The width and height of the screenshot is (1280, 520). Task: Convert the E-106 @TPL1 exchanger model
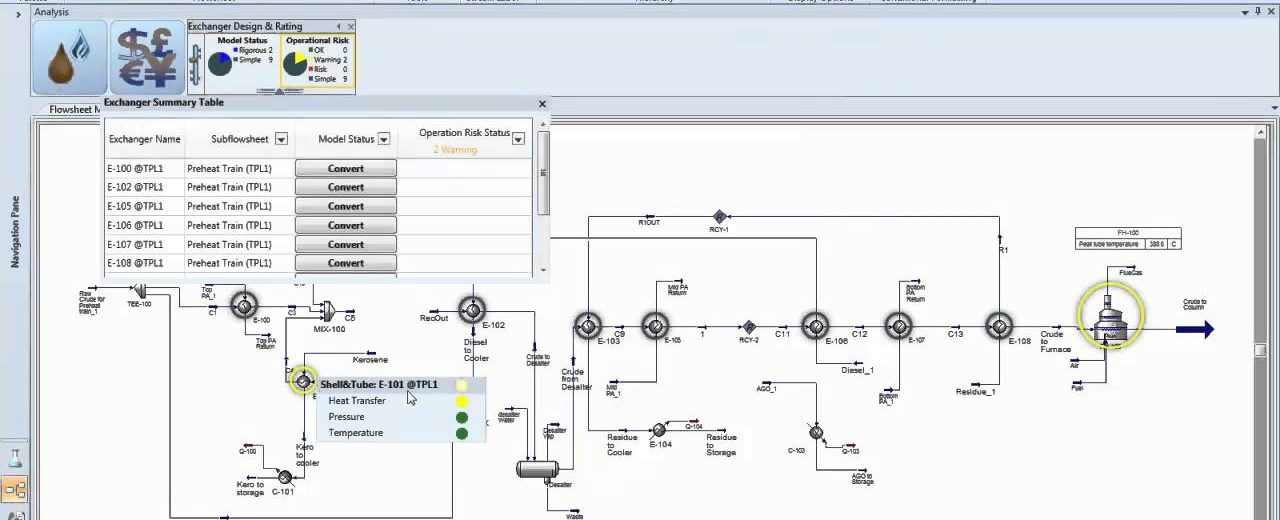coord(346,225)
